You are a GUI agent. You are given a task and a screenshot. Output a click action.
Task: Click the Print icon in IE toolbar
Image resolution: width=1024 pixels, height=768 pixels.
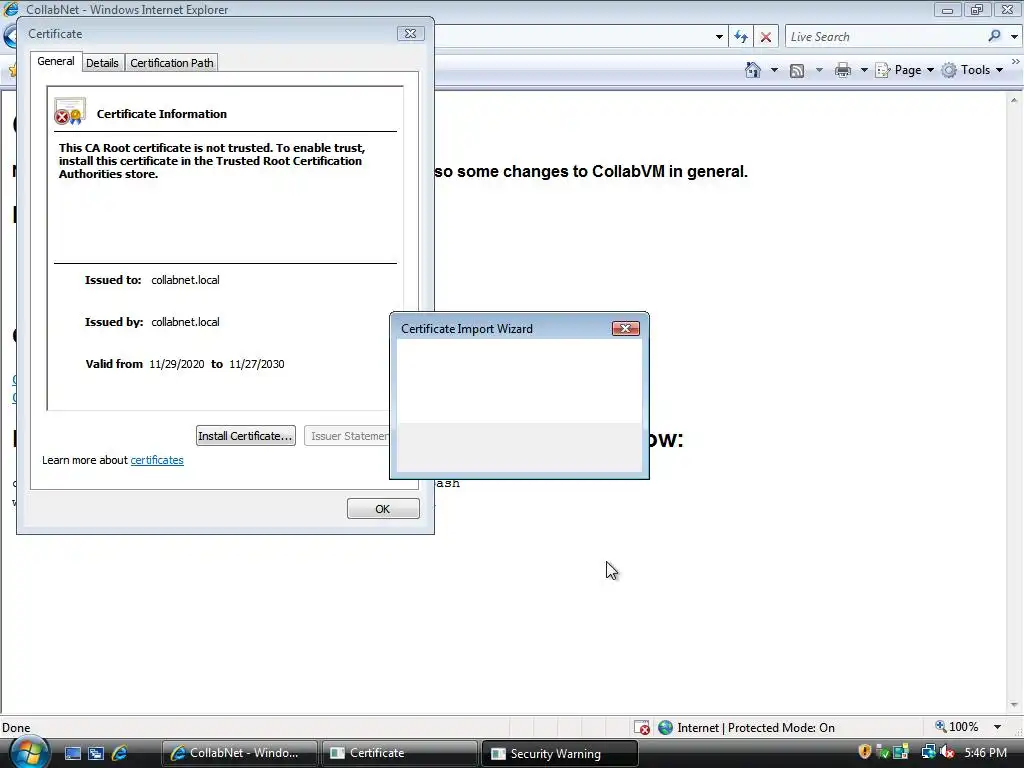pyautogui.click(x=842, y=70)
